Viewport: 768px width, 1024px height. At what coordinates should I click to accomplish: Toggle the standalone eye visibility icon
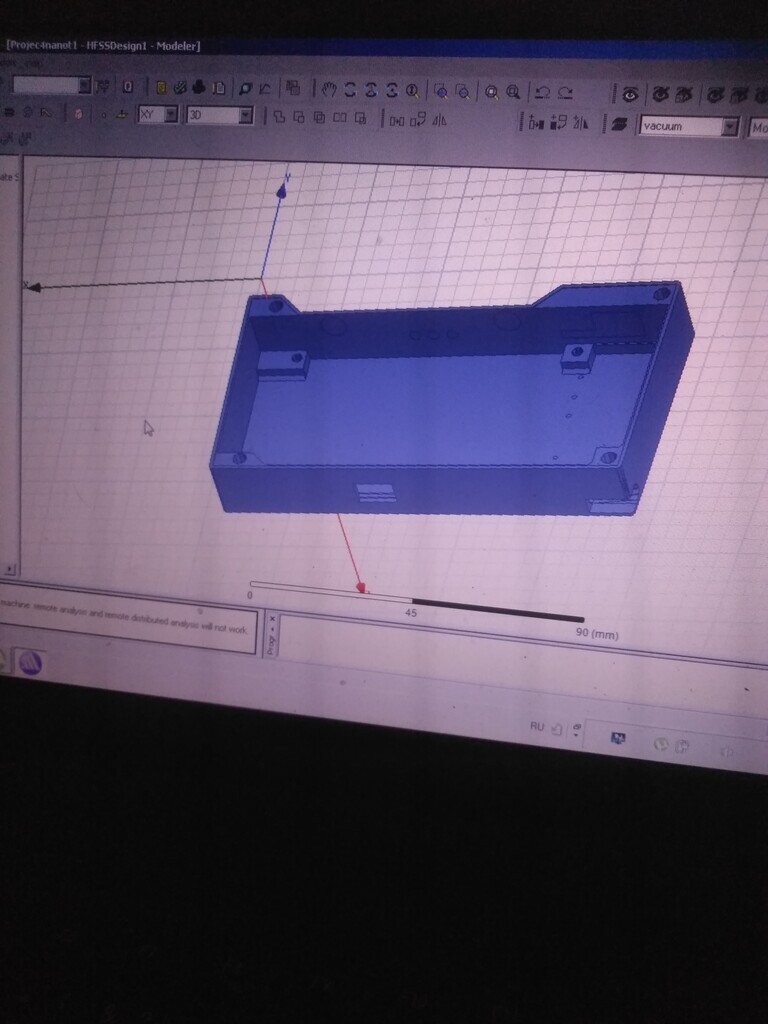[x=630, y=94]
